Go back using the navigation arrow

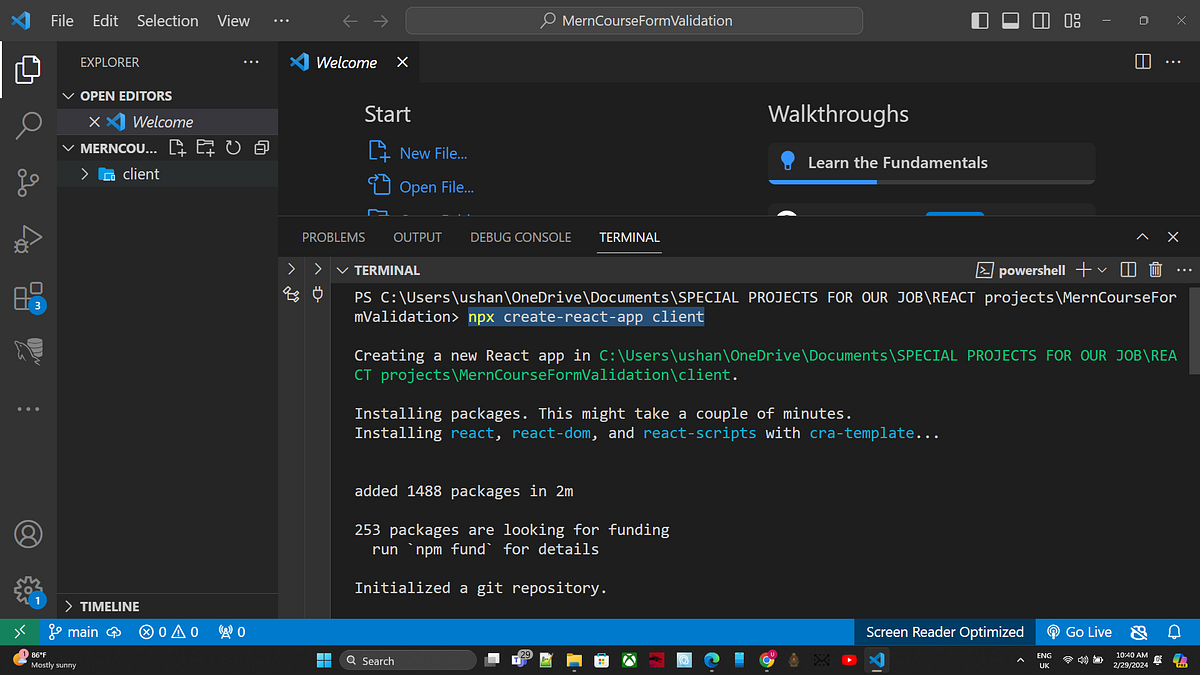[349, 20]
